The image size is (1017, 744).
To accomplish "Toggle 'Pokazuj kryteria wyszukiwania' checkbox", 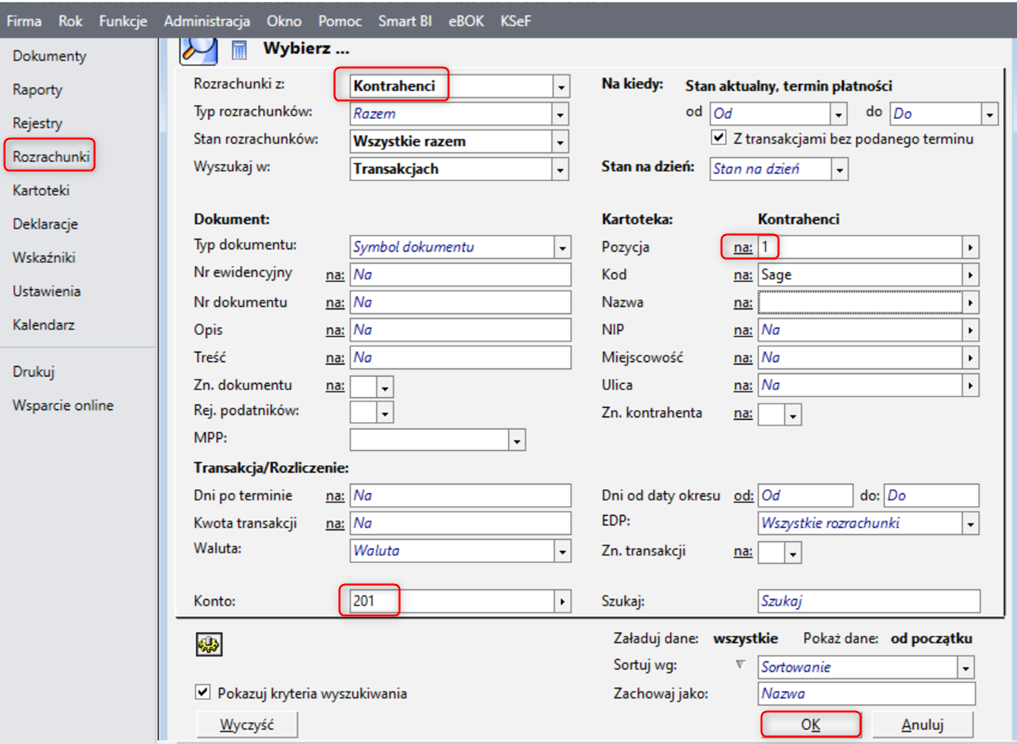I will tap(202, 692).
